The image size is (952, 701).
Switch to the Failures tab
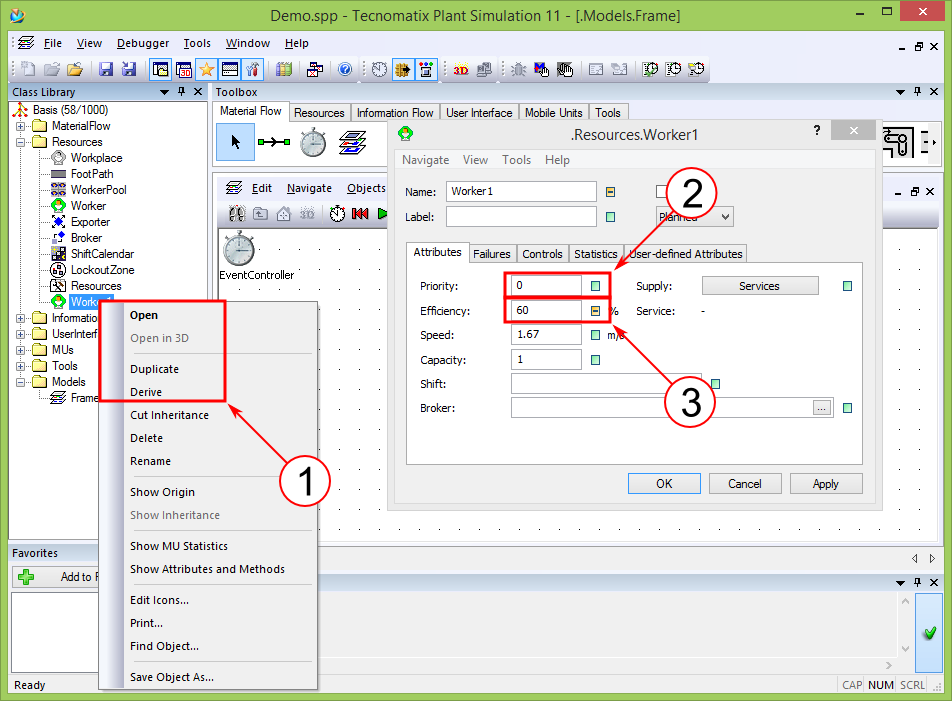tap(492, 254)
